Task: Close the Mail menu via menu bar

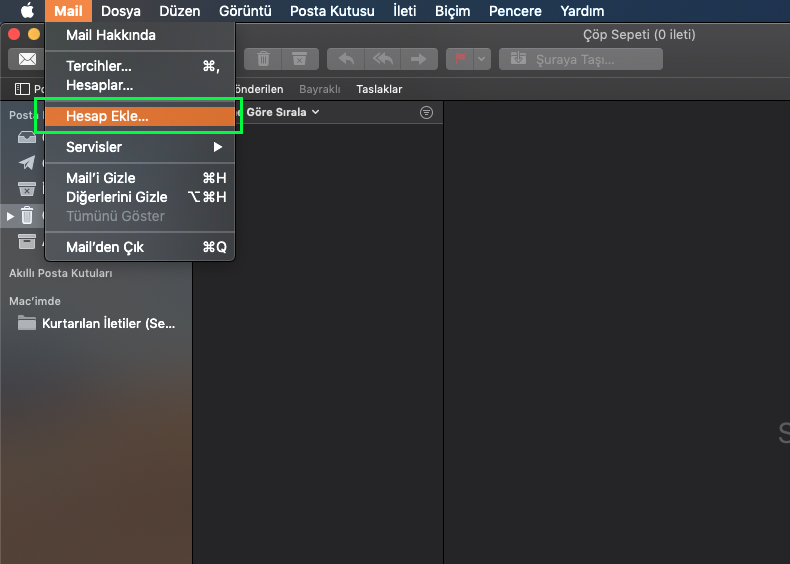Action: tap(68, 11)
